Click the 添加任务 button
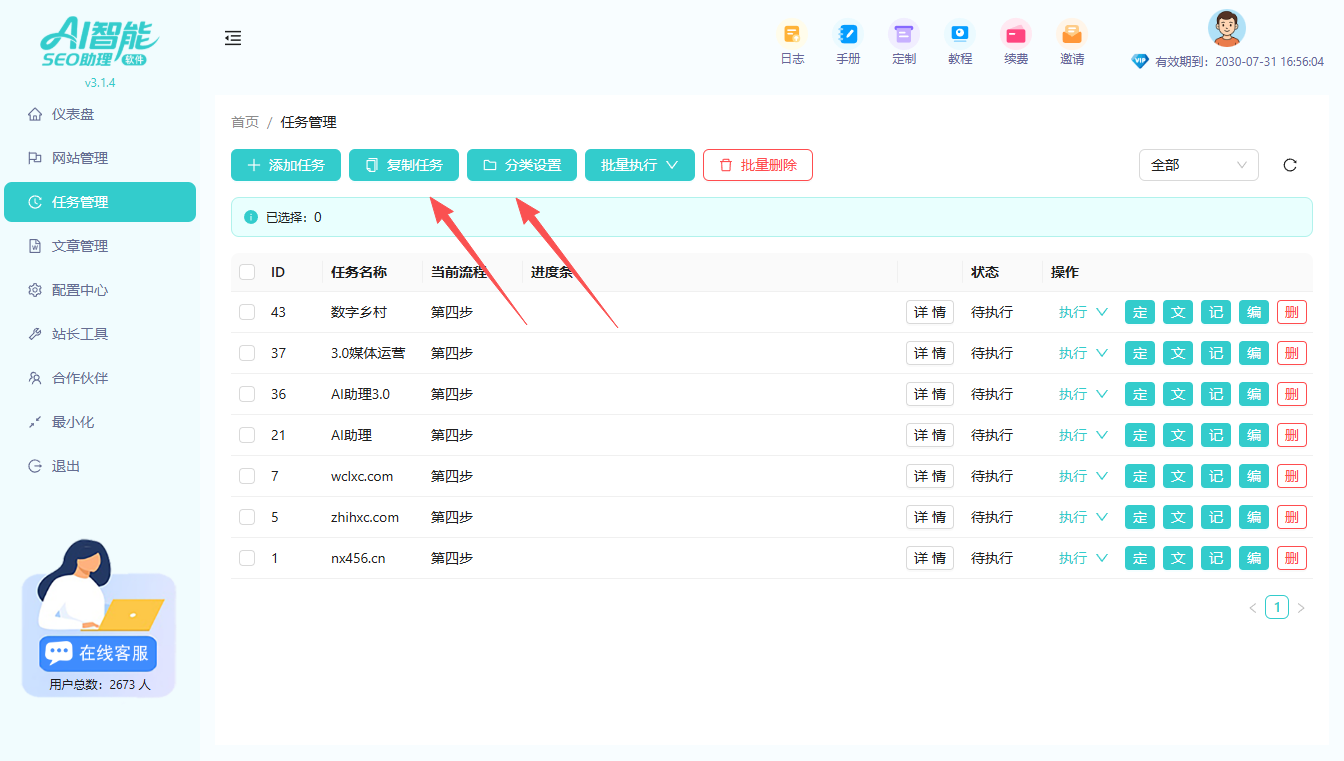The height and width of the screenshot is (761, 1344). 286,165
